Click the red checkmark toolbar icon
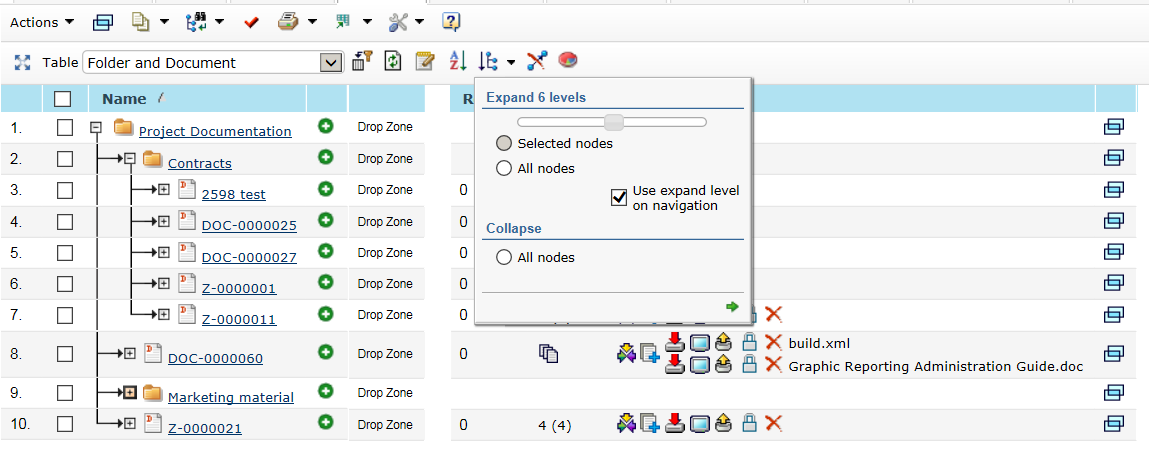 click(251, 21)
